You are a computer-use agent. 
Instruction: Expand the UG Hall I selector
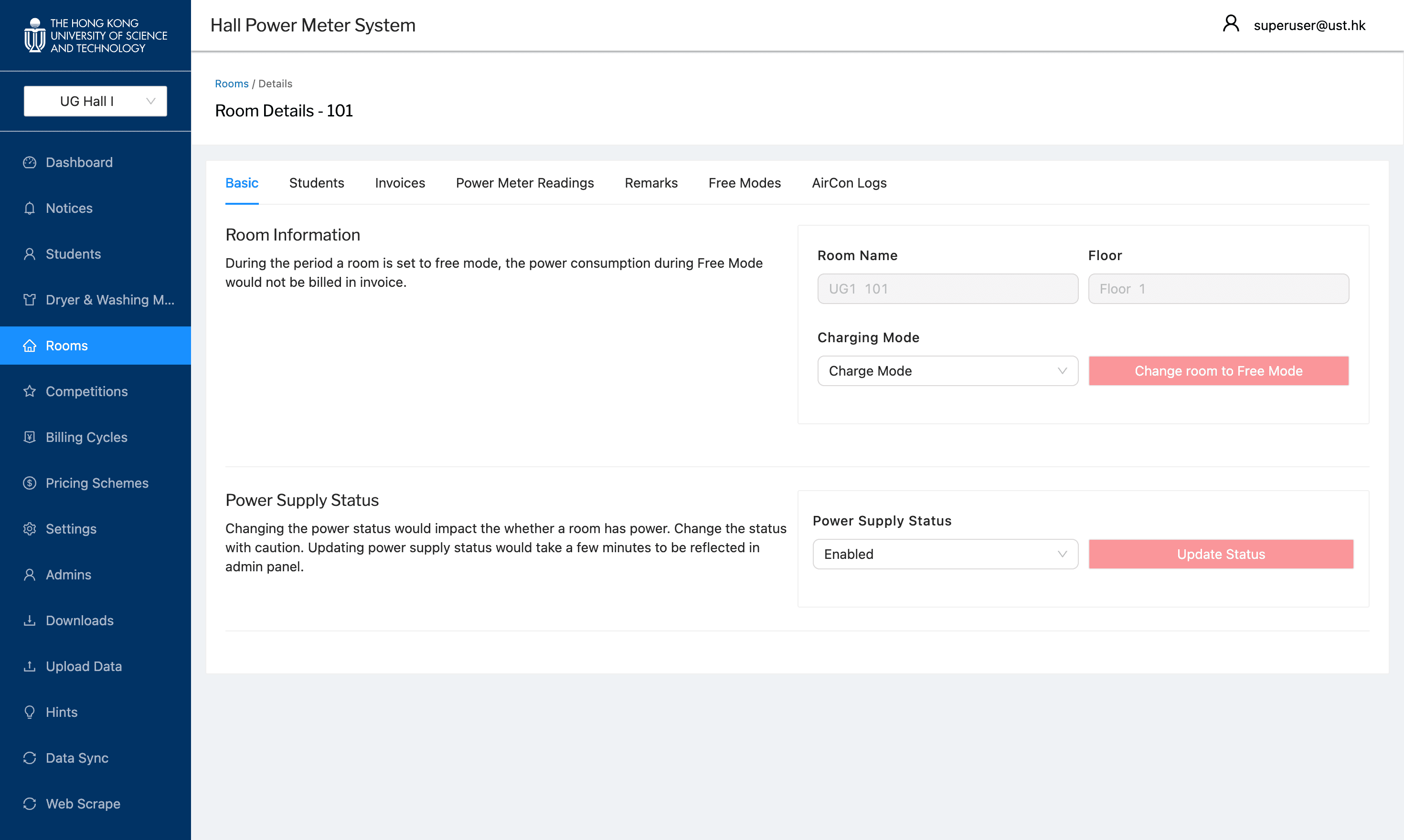tap(95, 101)
